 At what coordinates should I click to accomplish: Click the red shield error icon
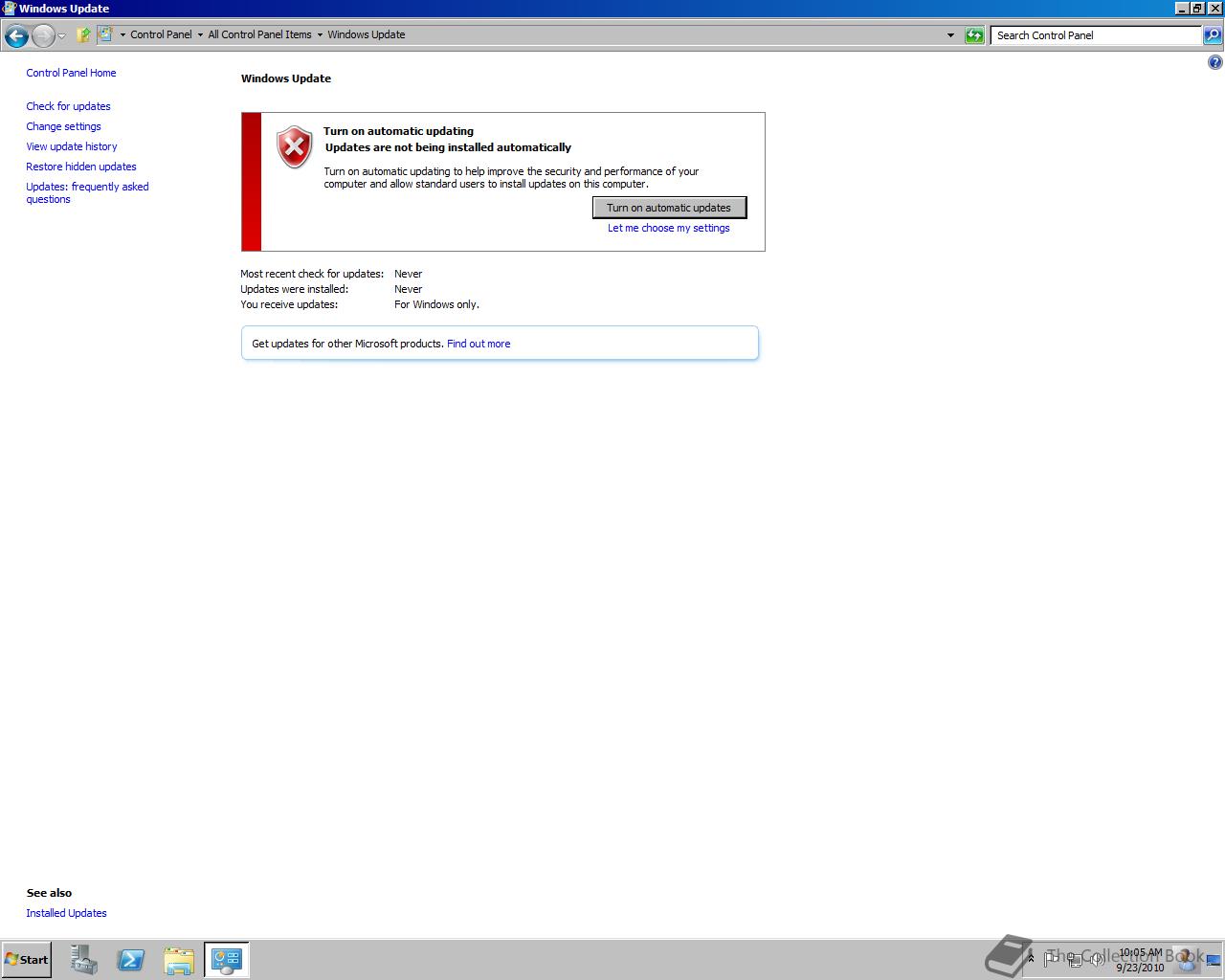click(x=295, y=147)
